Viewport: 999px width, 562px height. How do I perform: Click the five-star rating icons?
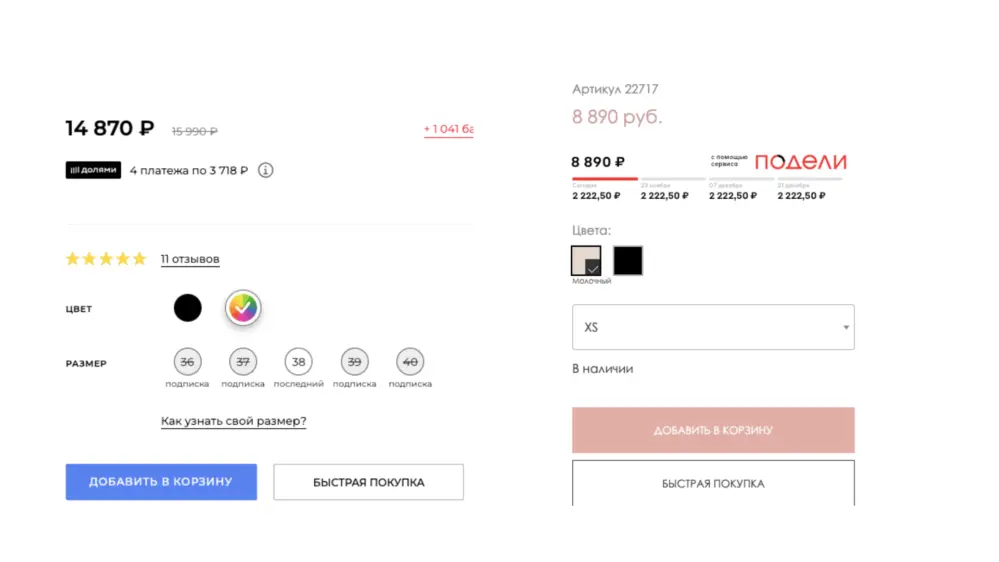tap(105, 259)
